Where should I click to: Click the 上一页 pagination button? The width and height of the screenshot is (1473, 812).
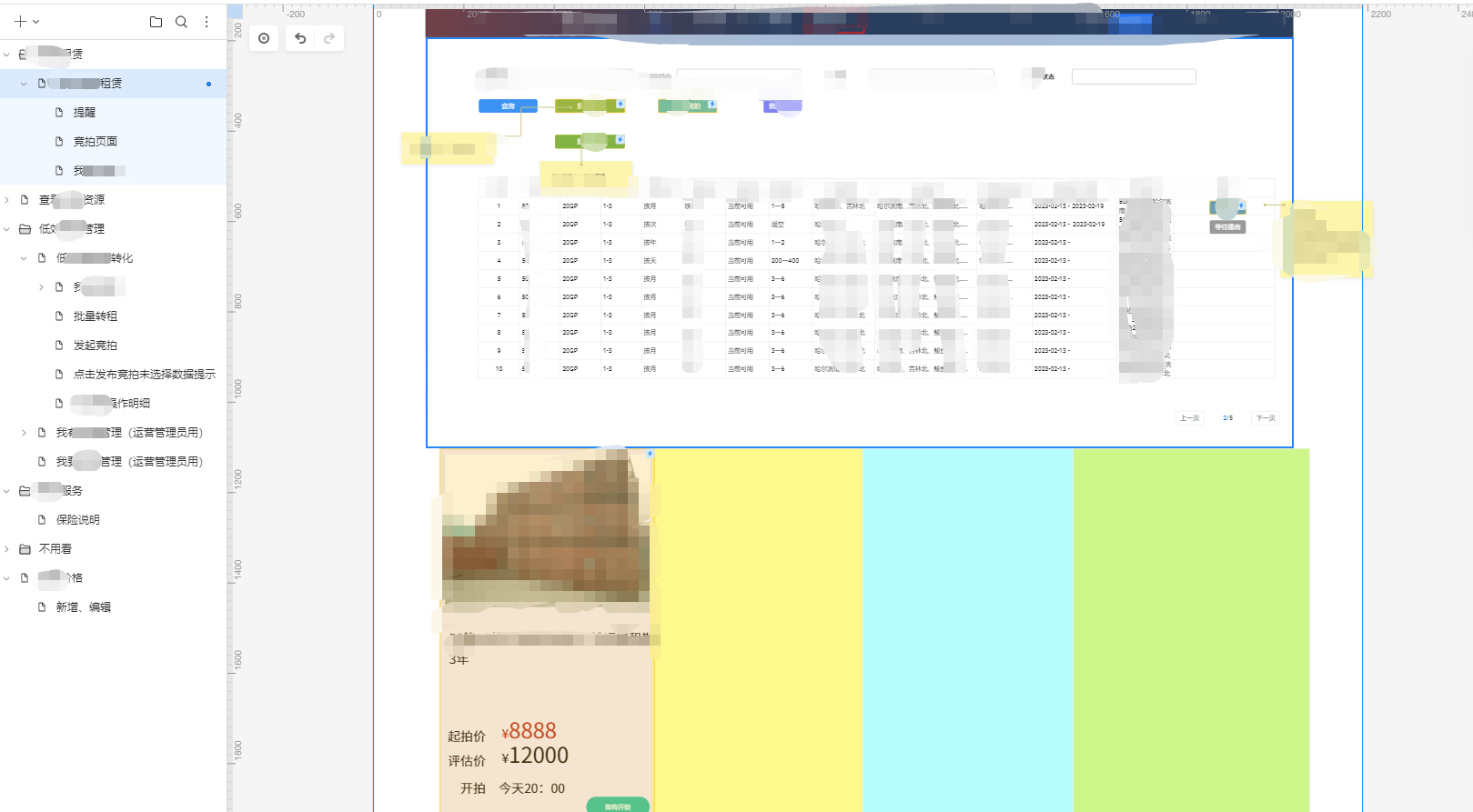(1190, 418)
